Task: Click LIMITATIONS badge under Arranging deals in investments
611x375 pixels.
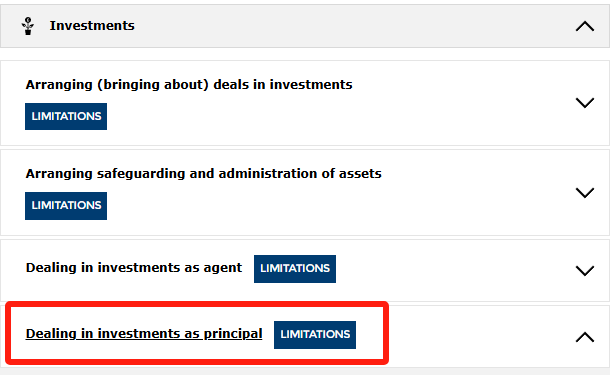Action: point(66,116)
